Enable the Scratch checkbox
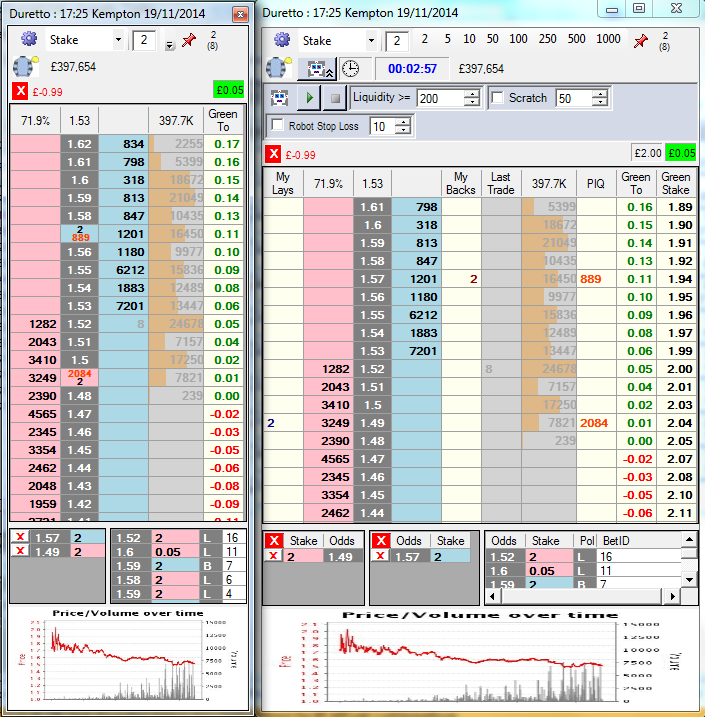Image resolution: width=705 pixels, height=717 pixels. (x=497, y=97)
